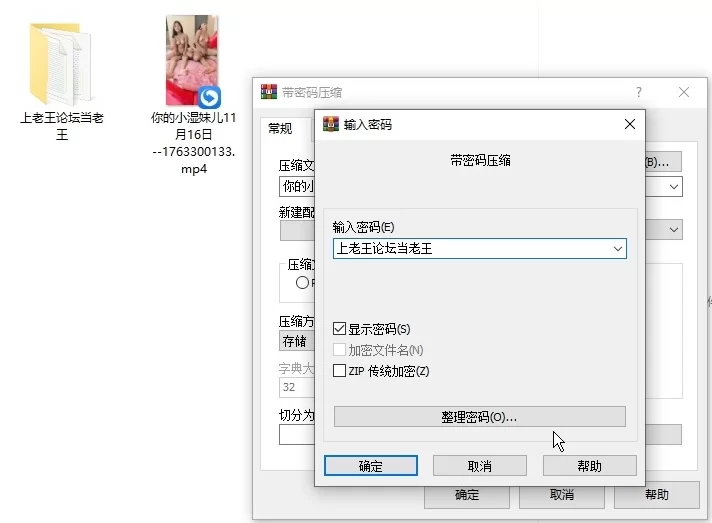Click WinRAR icon in 带密码压缩 title bar

tap(268, 92)
